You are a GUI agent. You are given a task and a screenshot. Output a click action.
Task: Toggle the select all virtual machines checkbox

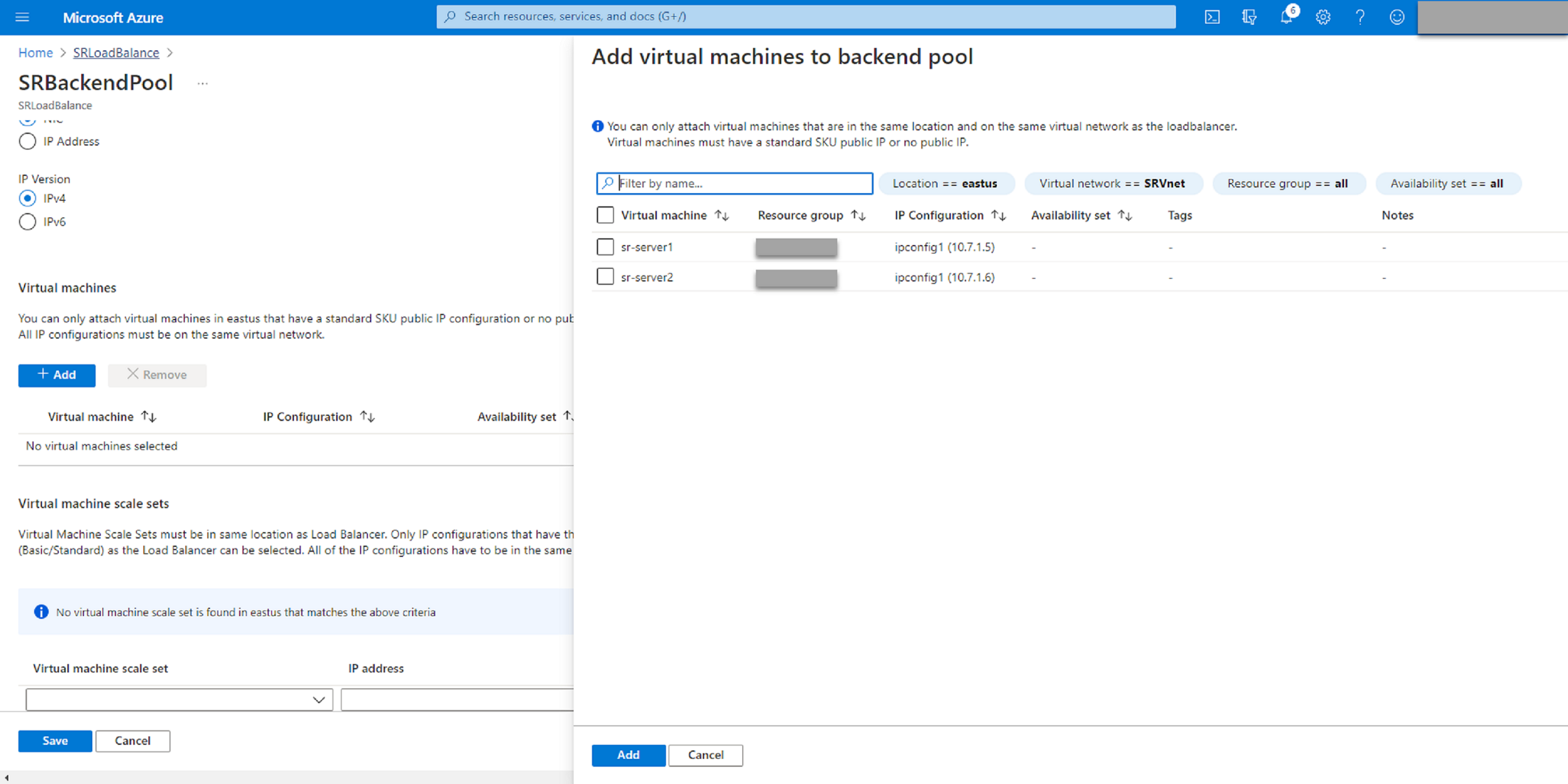(x=605, y=214)
